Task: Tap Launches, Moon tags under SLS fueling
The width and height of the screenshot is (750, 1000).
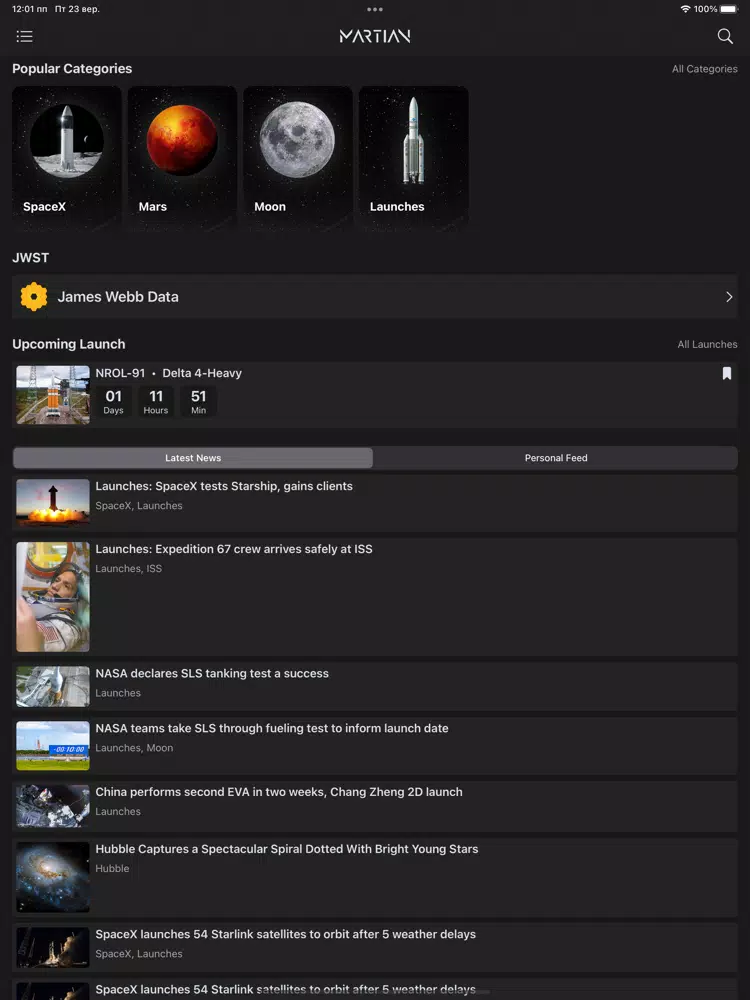Action: click(134, 748)
